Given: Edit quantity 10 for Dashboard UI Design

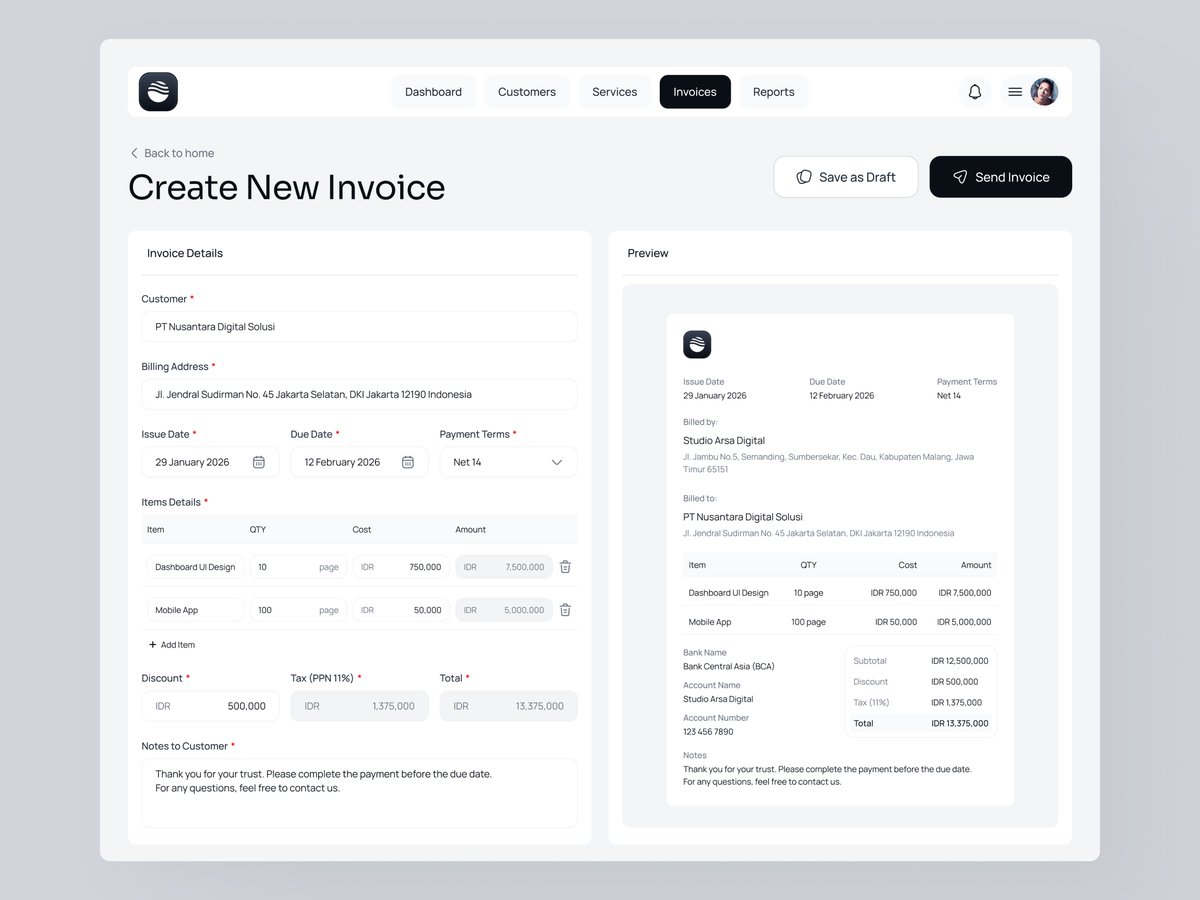Looking at the screenshot, I should 299,567.
